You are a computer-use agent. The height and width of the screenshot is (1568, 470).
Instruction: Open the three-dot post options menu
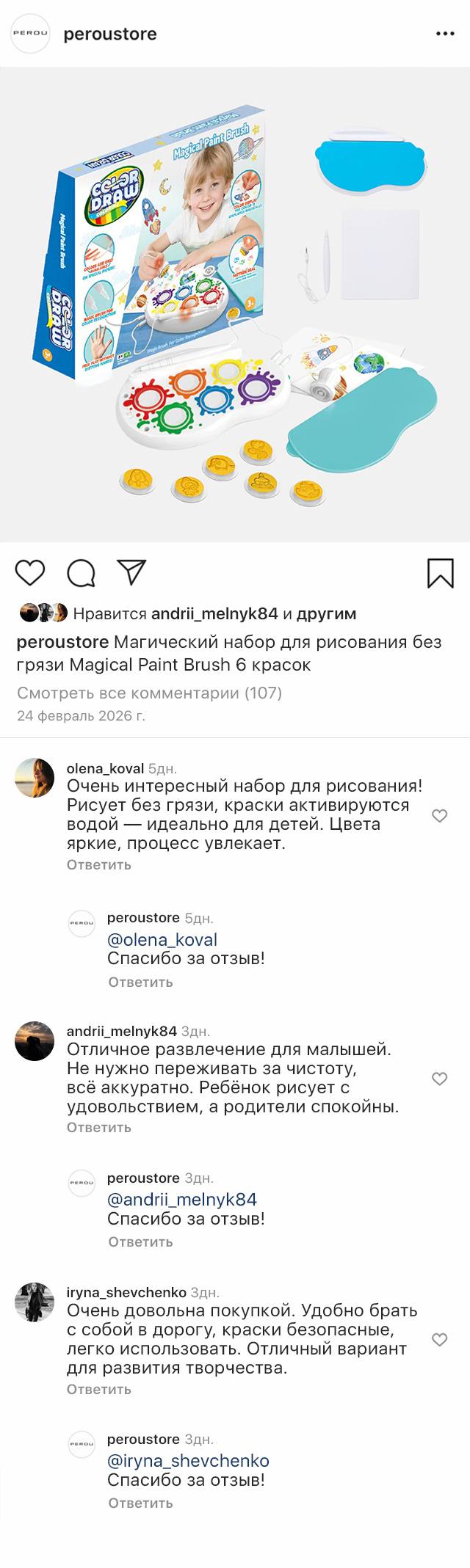[446, 34]
